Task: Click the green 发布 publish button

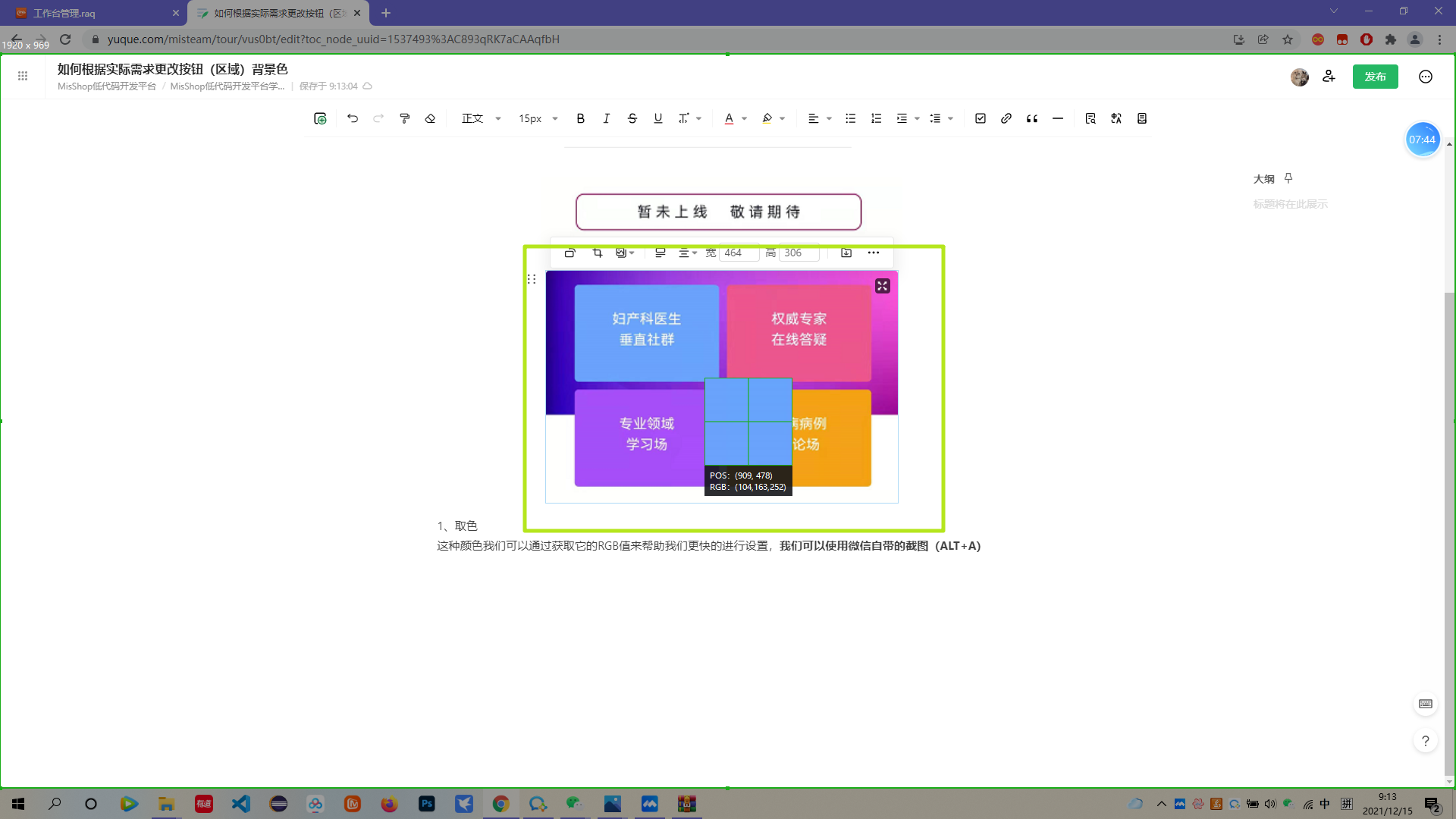Action: (x=1375, y=77)
